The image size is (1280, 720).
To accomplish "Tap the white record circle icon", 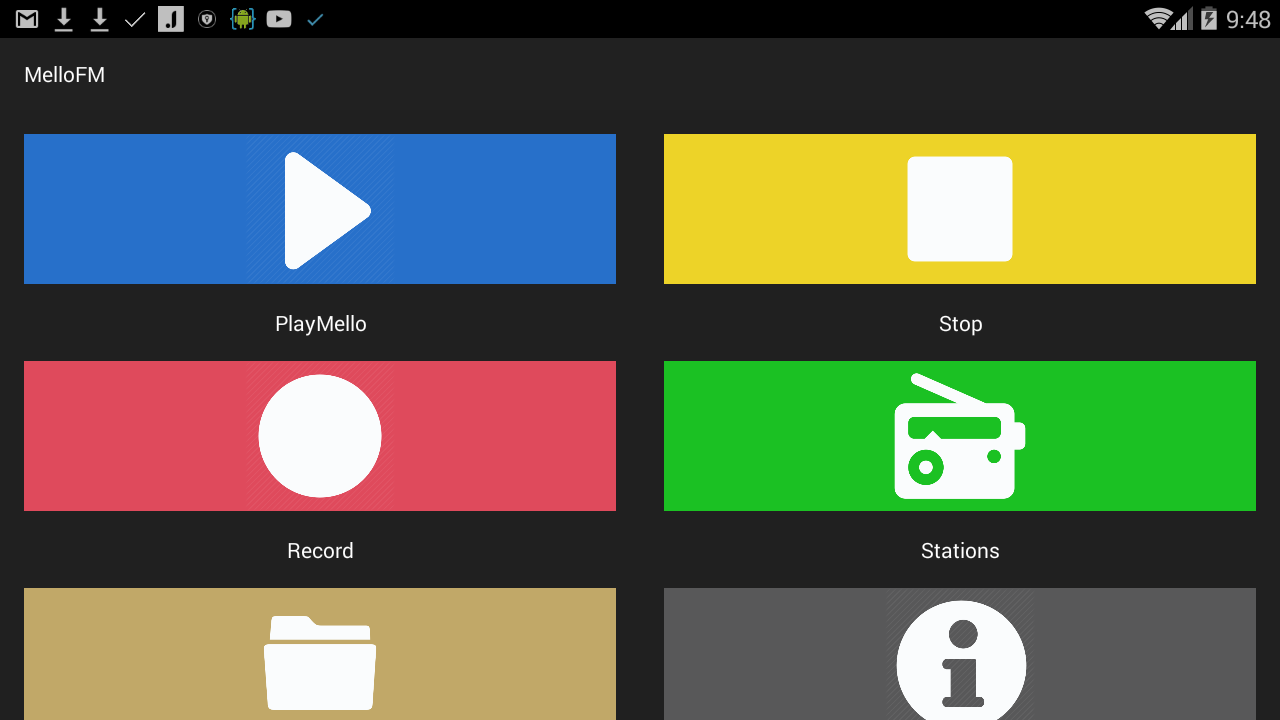I will [x=320, y=436].
